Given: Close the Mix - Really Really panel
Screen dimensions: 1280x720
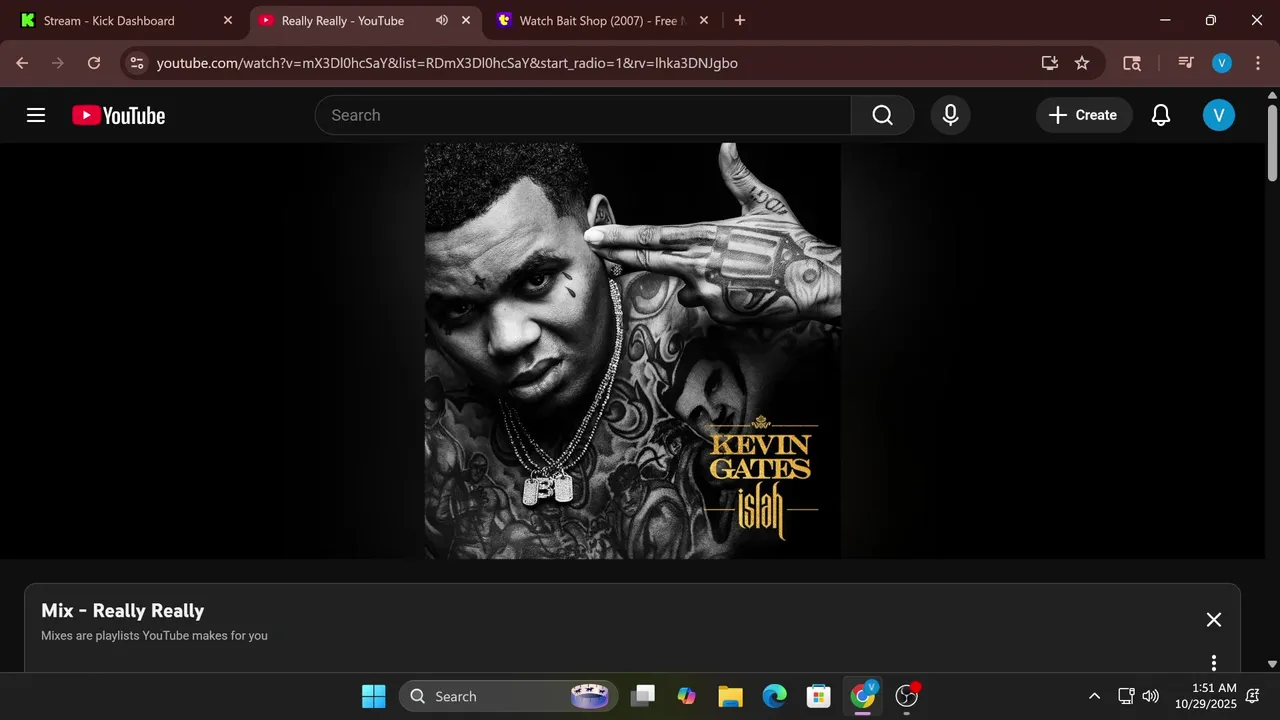Looking at the screenshot, I should [x=1214, y=620].
